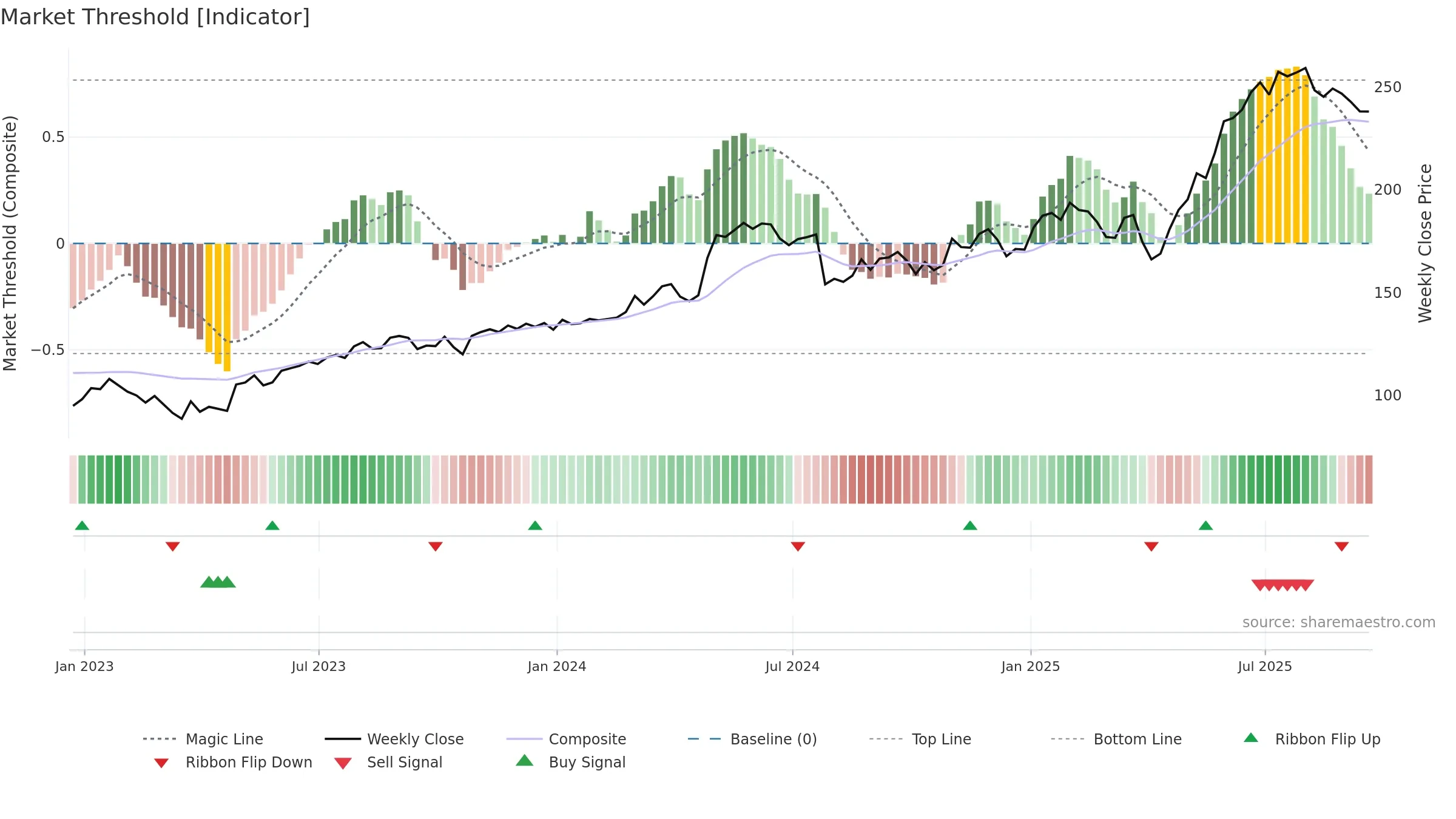Click the chart title 'Market Threshold [Indicator]'
1456x819 pixels.
coord(155,17)
